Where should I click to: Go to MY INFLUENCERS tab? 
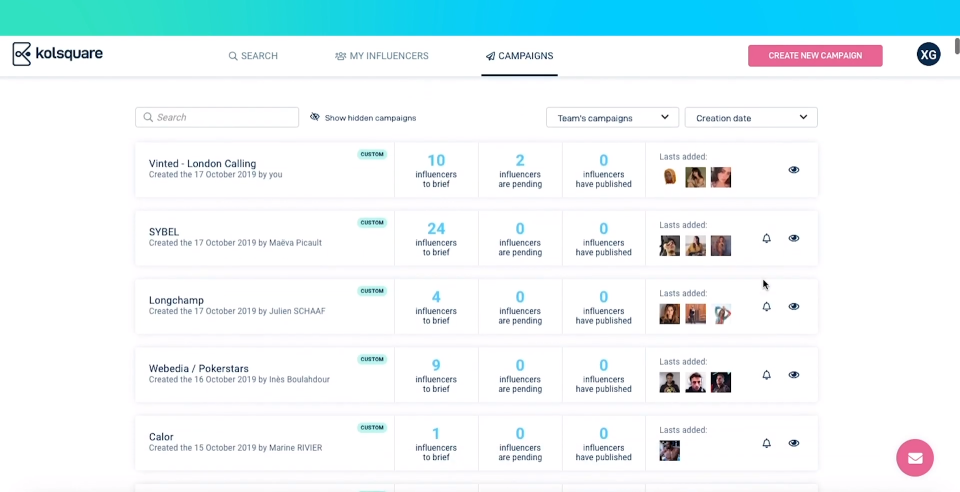pos(381,56)
